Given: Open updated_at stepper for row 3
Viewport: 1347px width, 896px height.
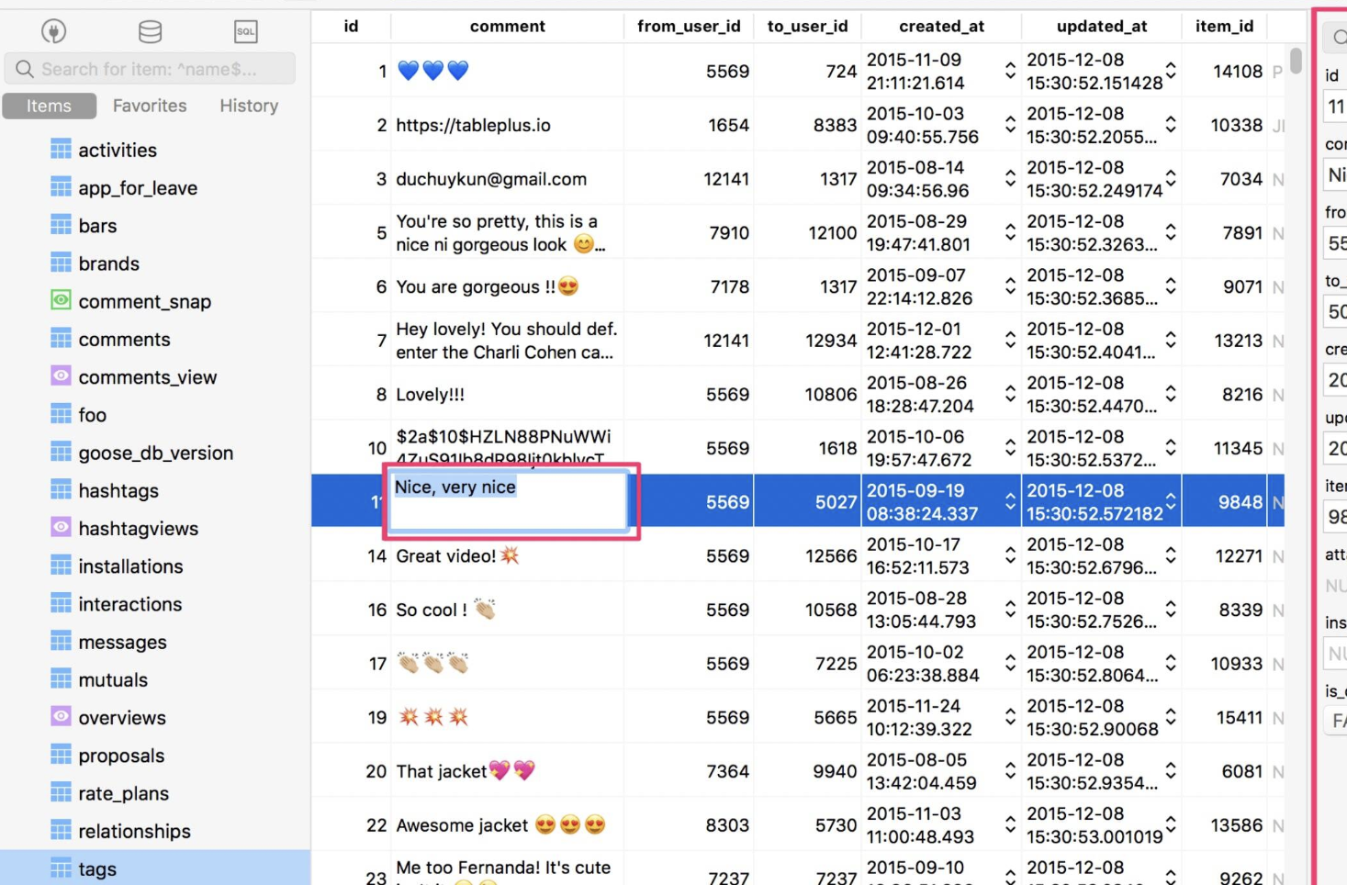Looking at the screenshot, I should pos(1171,179).
